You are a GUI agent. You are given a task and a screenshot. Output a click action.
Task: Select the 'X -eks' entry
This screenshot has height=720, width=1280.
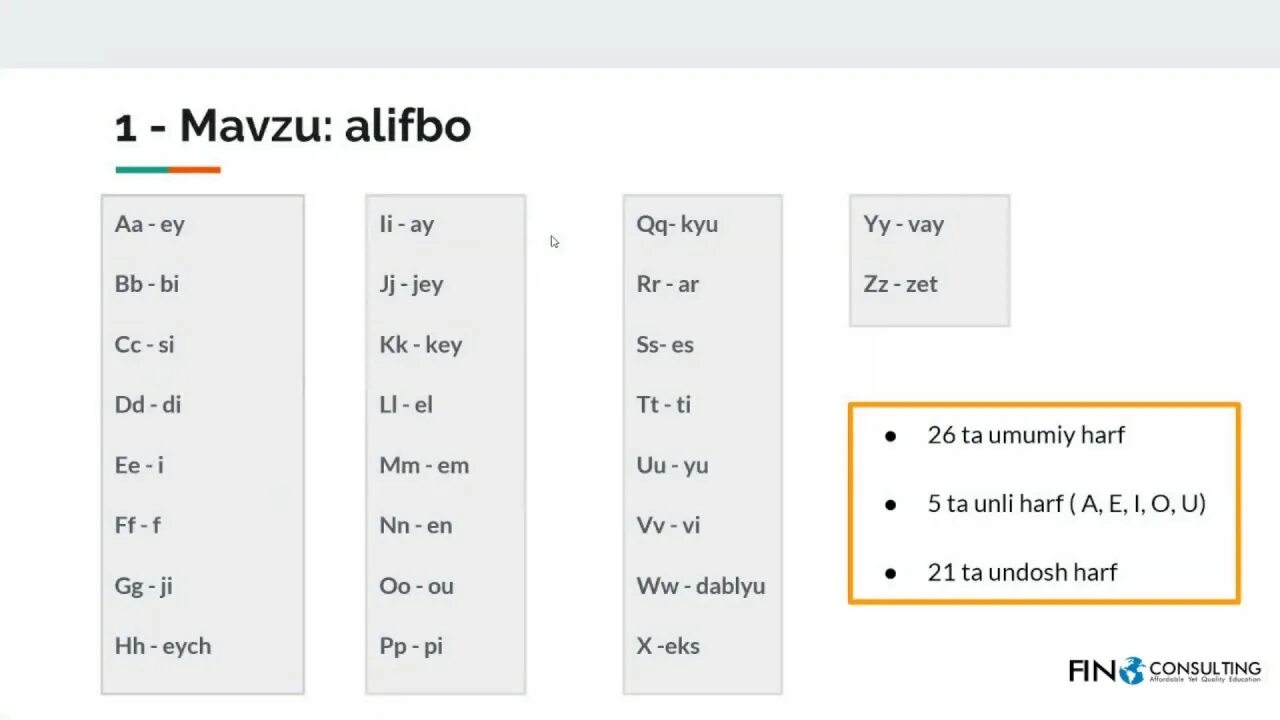tap(668, 646)
